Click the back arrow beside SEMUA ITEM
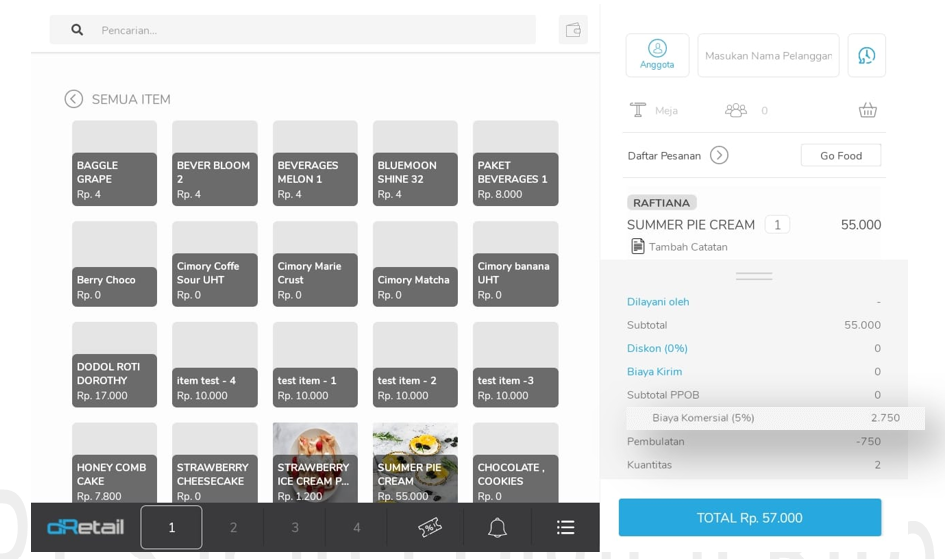Screen dimensions: 945x559 click(74, 99)
